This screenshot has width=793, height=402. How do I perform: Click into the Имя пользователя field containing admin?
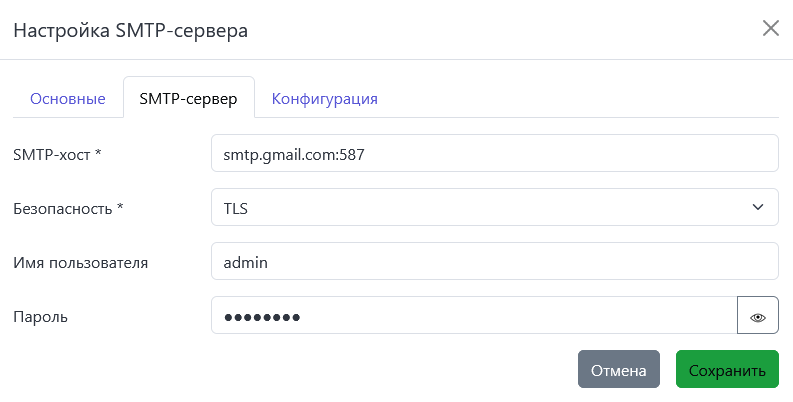point(494,262)
